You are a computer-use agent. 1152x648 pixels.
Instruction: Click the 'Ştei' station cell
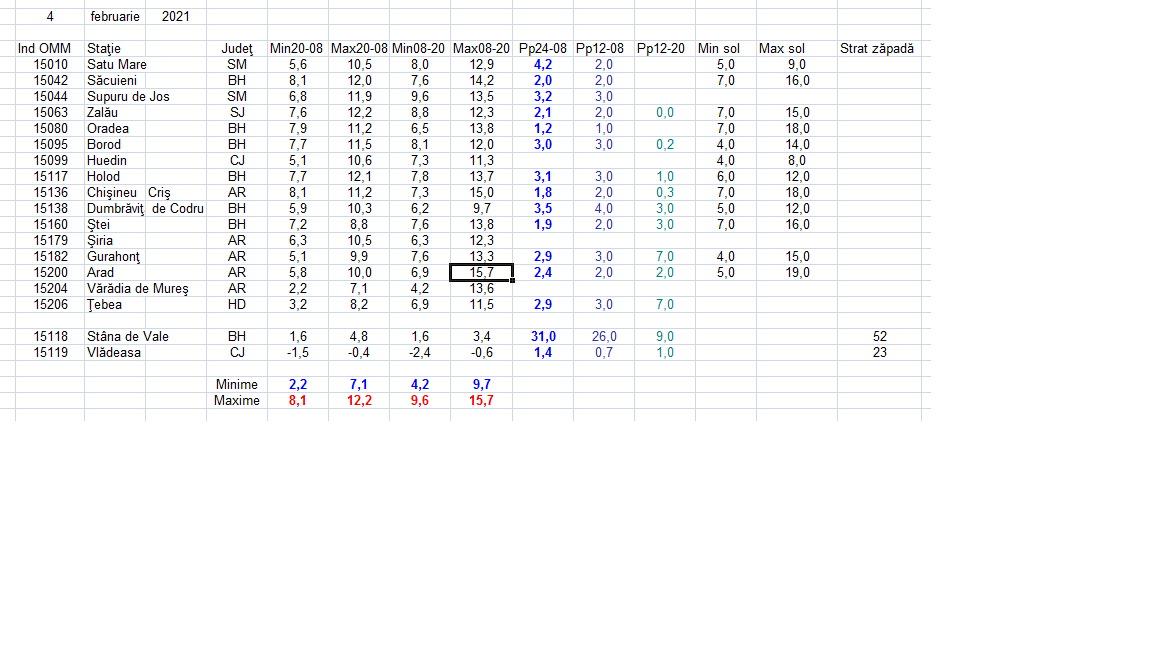tap(115, 225)
